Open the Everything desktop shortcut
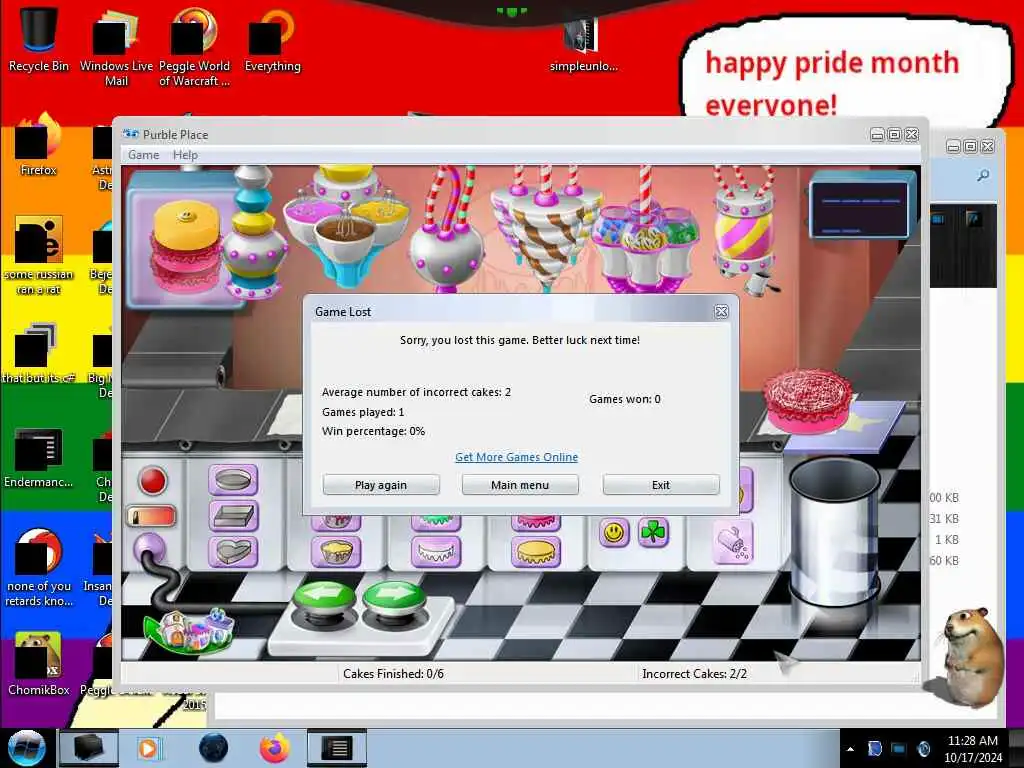The image size is (1024, 768). click(272, 39)
